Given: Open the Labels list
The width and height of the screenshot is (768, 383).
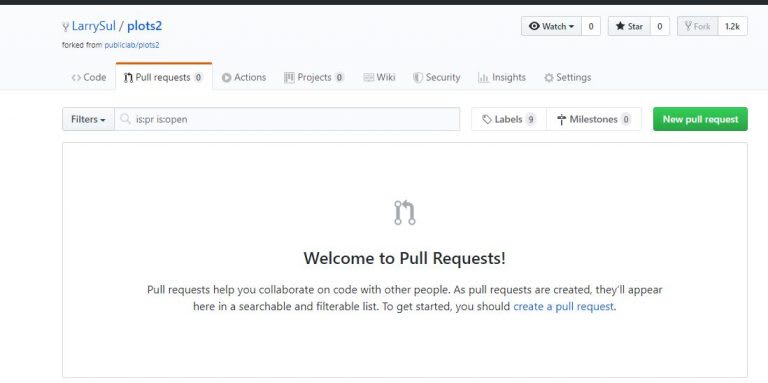Looking at the screenshot, I should pyautogui.click(x=509, y=119).
